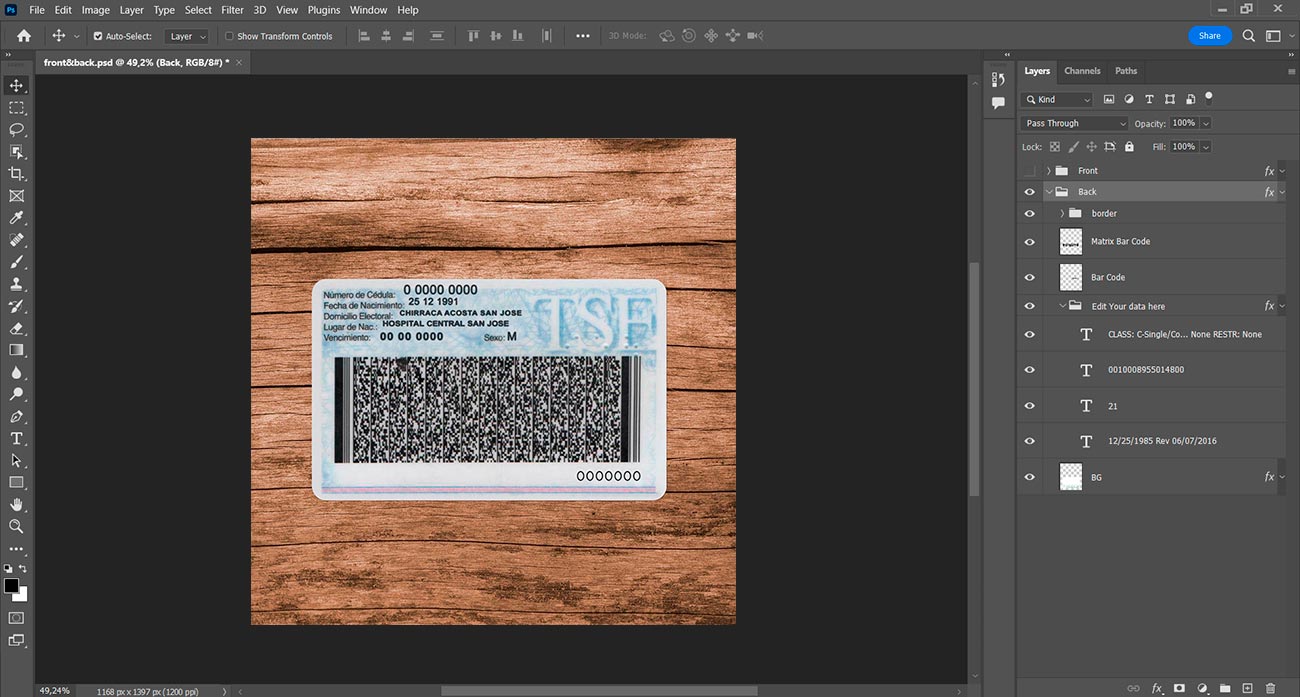The width and height of the screenshot is (1300, 697).
Task: Enable Show Transform Controls checkbox
Action: click(229, 36)
